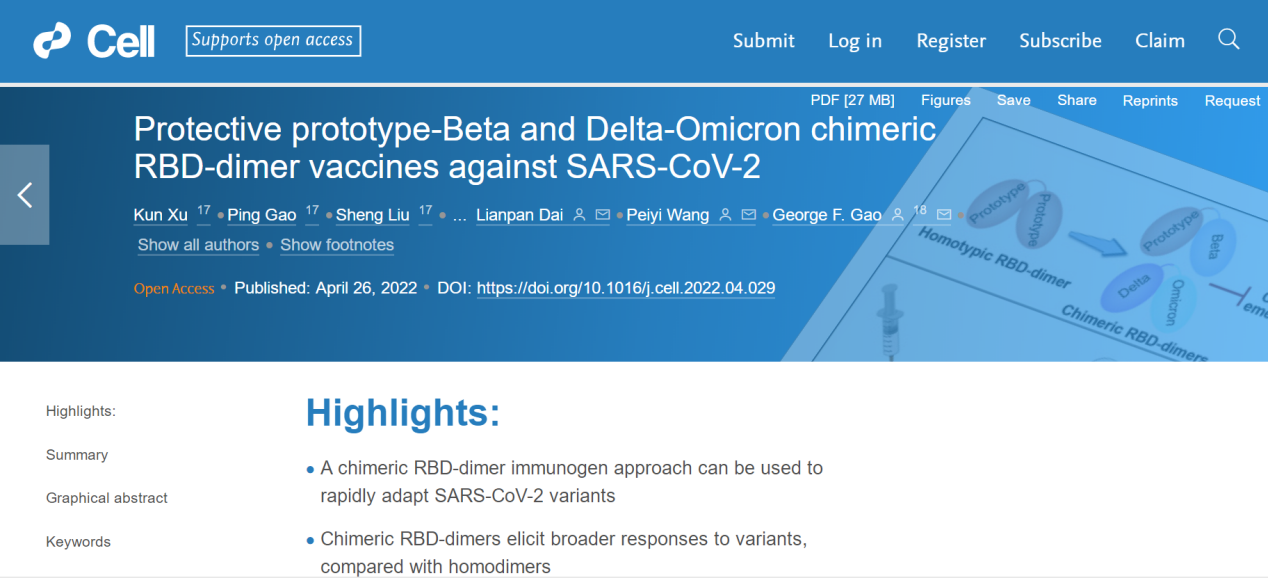This screenshot has width=1268, height=578.
Task: Open the search magnifier icon
Action: coord(1229,40)
